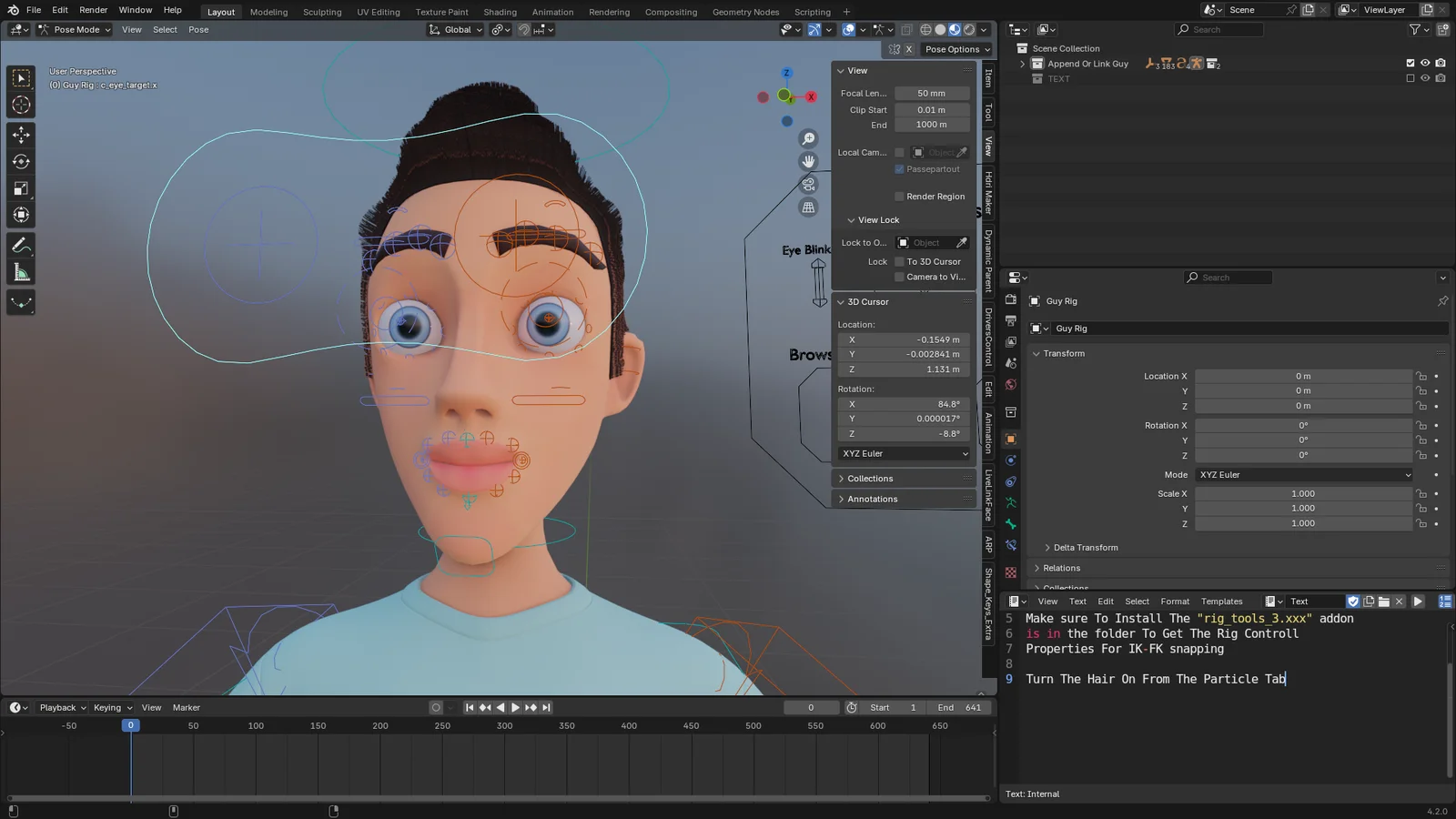The image size is (1456, 819).
Task: Hide the Append Or Link Guy collection
Action: (x=1425, y=63)
